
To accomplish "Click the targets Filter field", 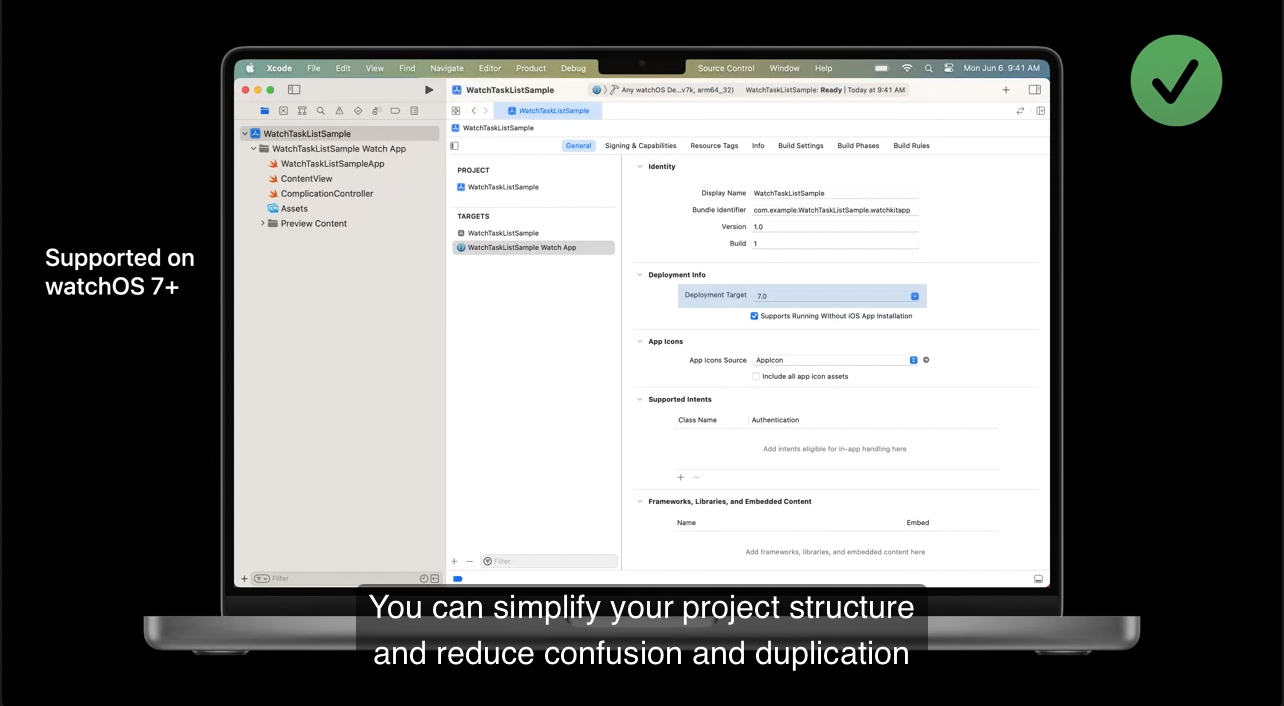I will point(549,561).
